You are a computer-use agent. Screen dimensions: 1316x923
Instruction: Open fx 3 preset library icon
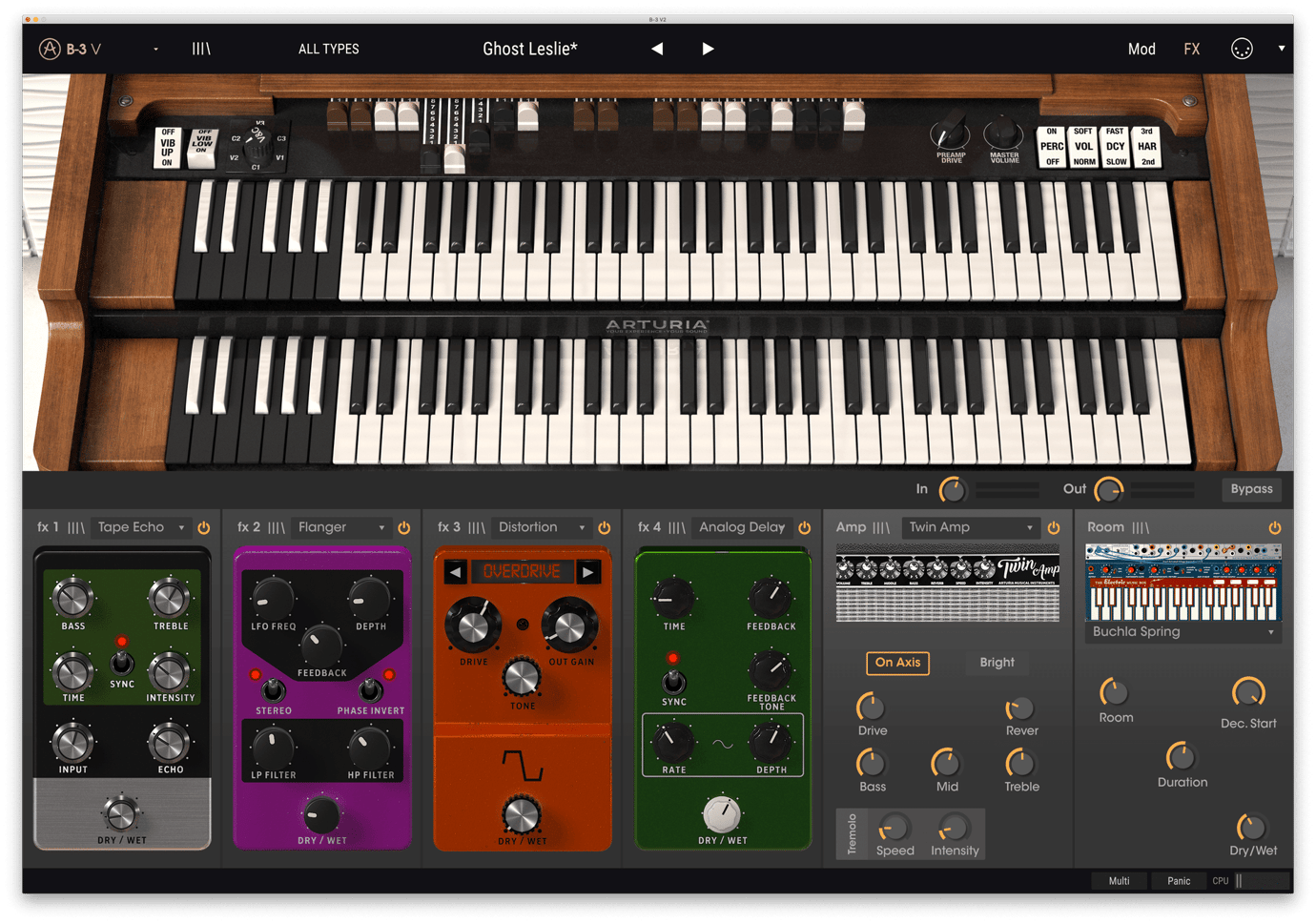tap(477, 527)
